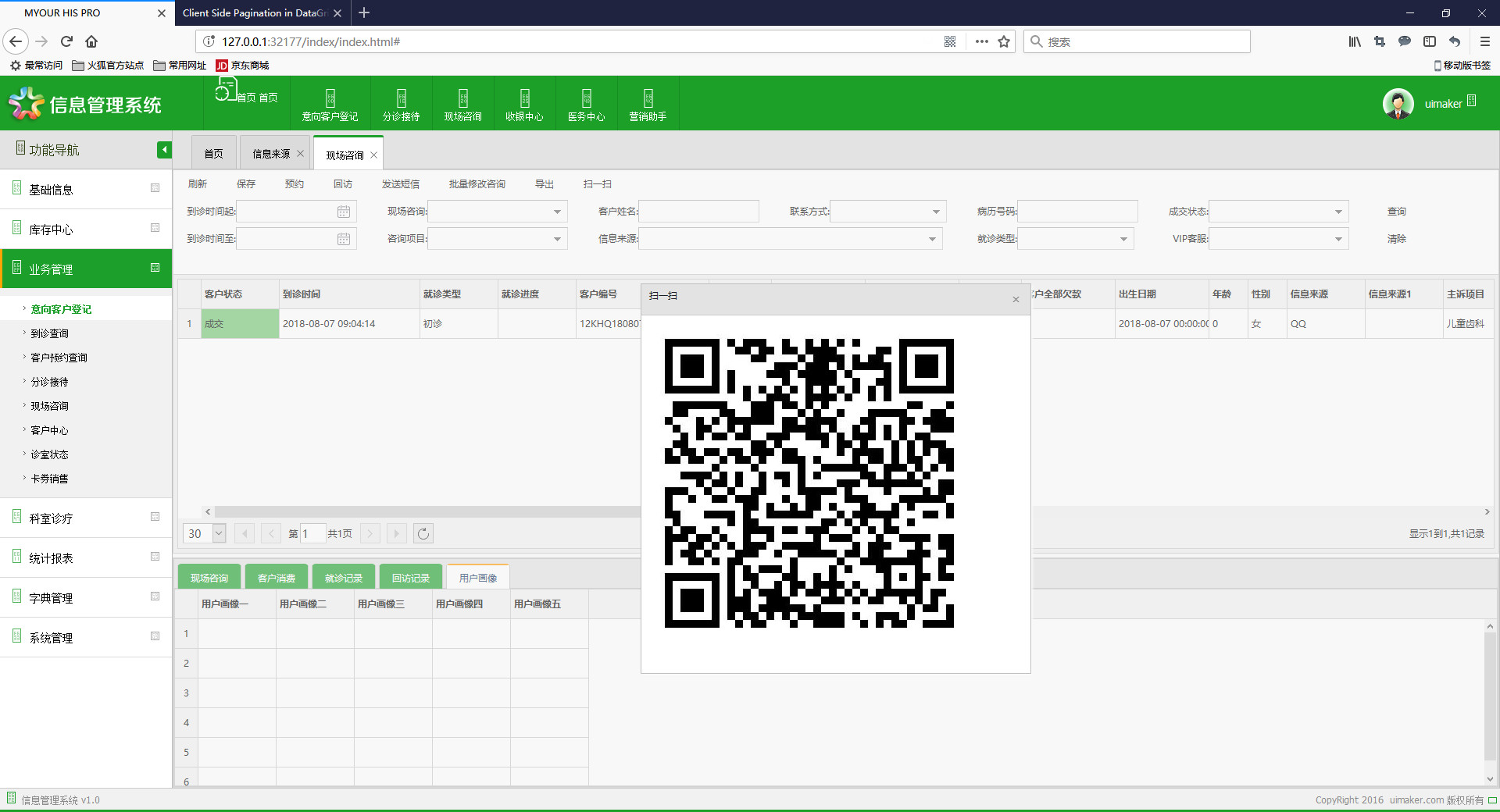Close the 信息来源 tab
1500x812 pixels.
[300, 154]
